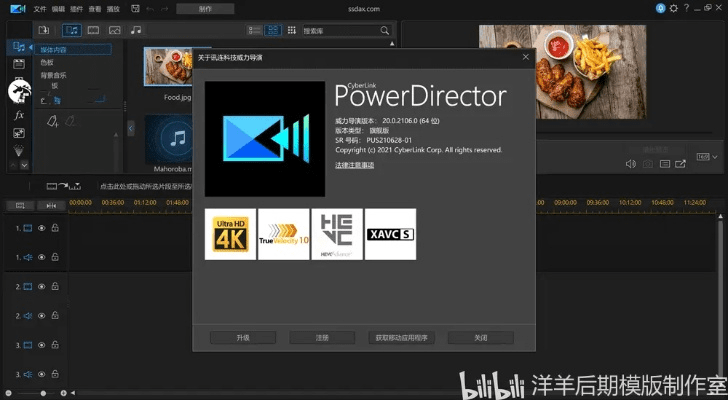Click the search magnifier icon
Screen dimensions: 728x400
pyautogui.click(x=384, y=31)
